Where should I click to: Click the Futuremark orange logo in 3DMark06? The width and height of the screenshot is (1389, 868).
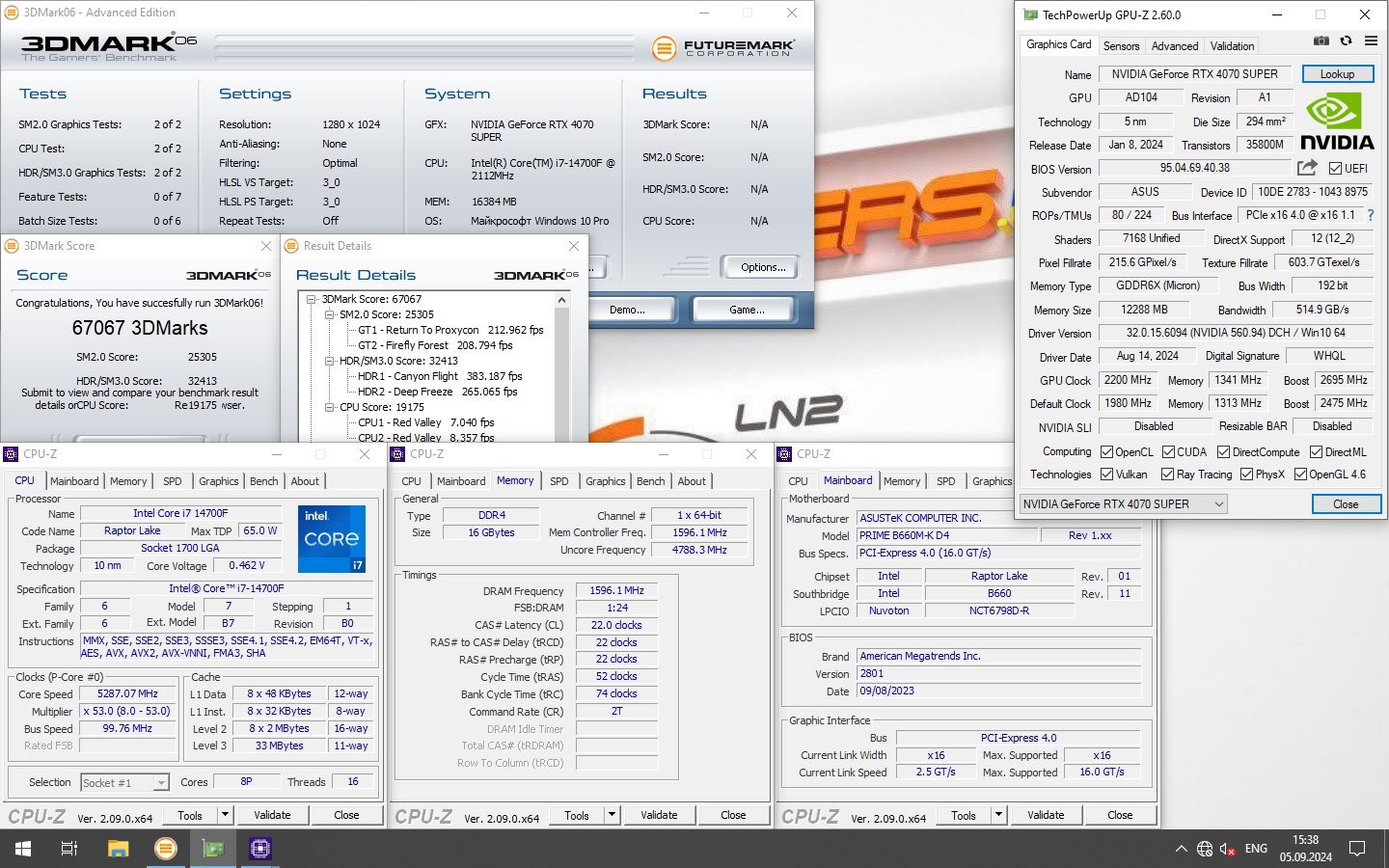(664, 47)
